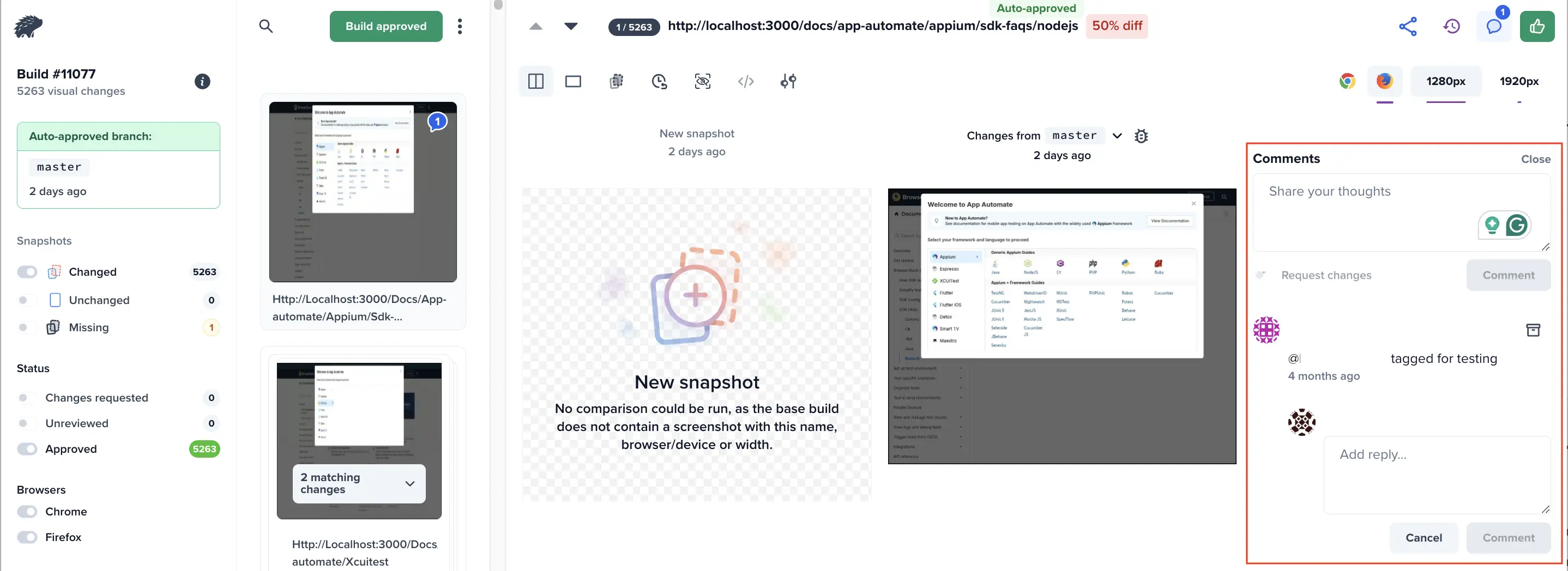Click the snapshot list scrollbar handle
1568x571 pixels.
coord(498,5)
